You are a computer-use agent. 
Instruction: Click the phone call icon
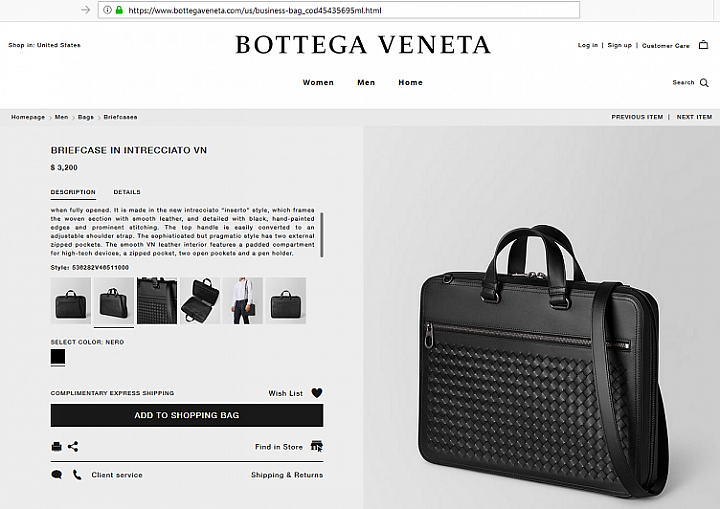tap(77, 475)
